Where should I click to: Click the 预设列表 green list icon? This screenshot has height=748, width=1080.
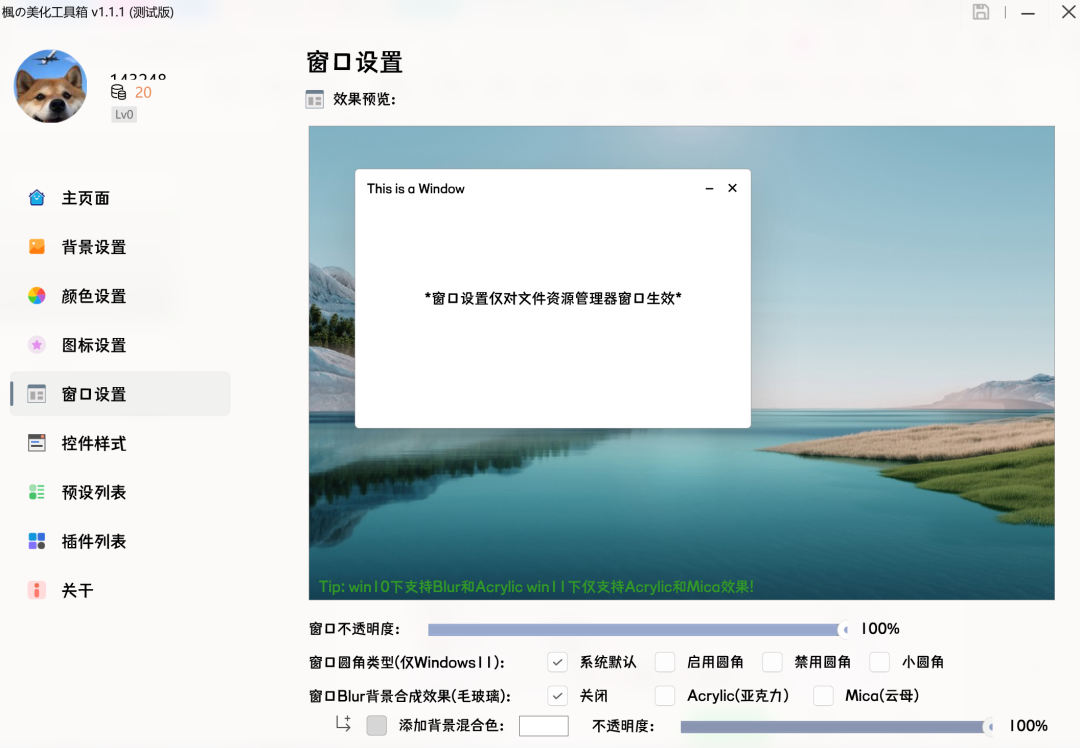coord(37,492)
